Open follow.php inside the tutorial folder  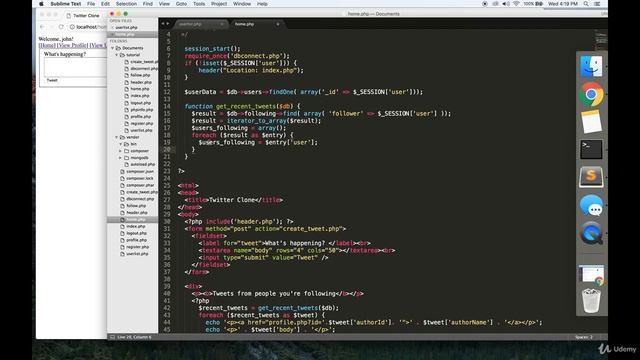pyautogui.click(x=140, y=76)
